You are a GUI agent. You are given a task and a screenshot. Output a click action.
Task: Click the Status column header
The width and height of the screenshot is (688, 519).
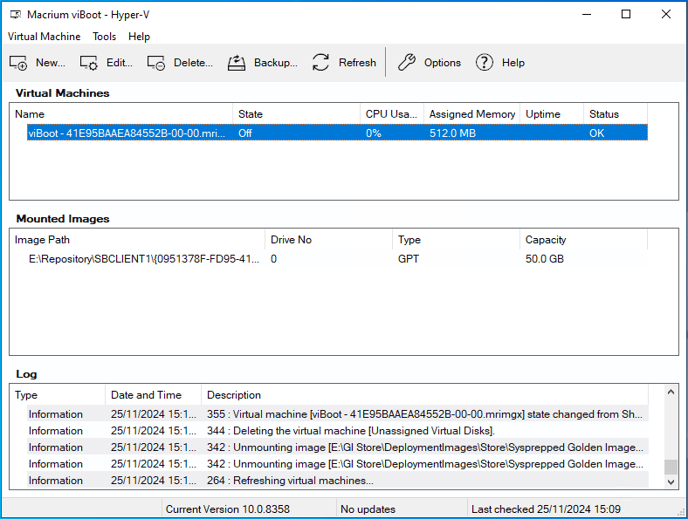tap(615, 114)
